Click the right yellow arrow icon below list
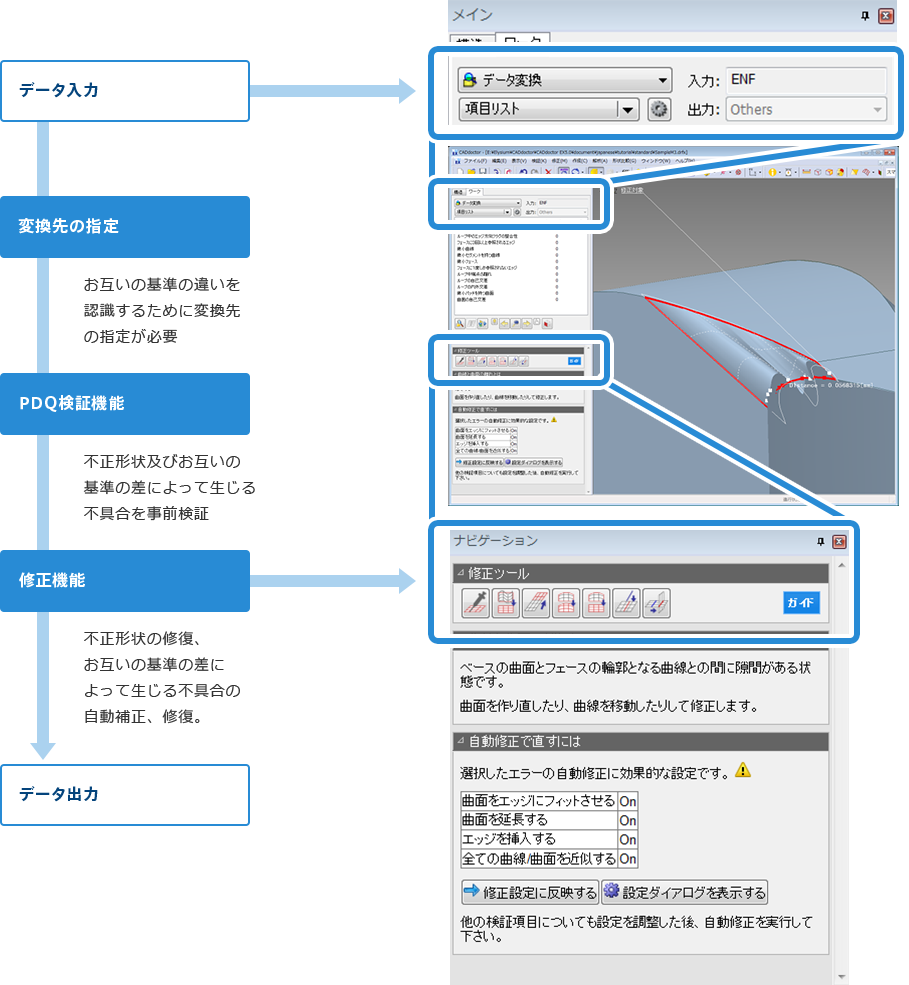 tap(526, 324)
